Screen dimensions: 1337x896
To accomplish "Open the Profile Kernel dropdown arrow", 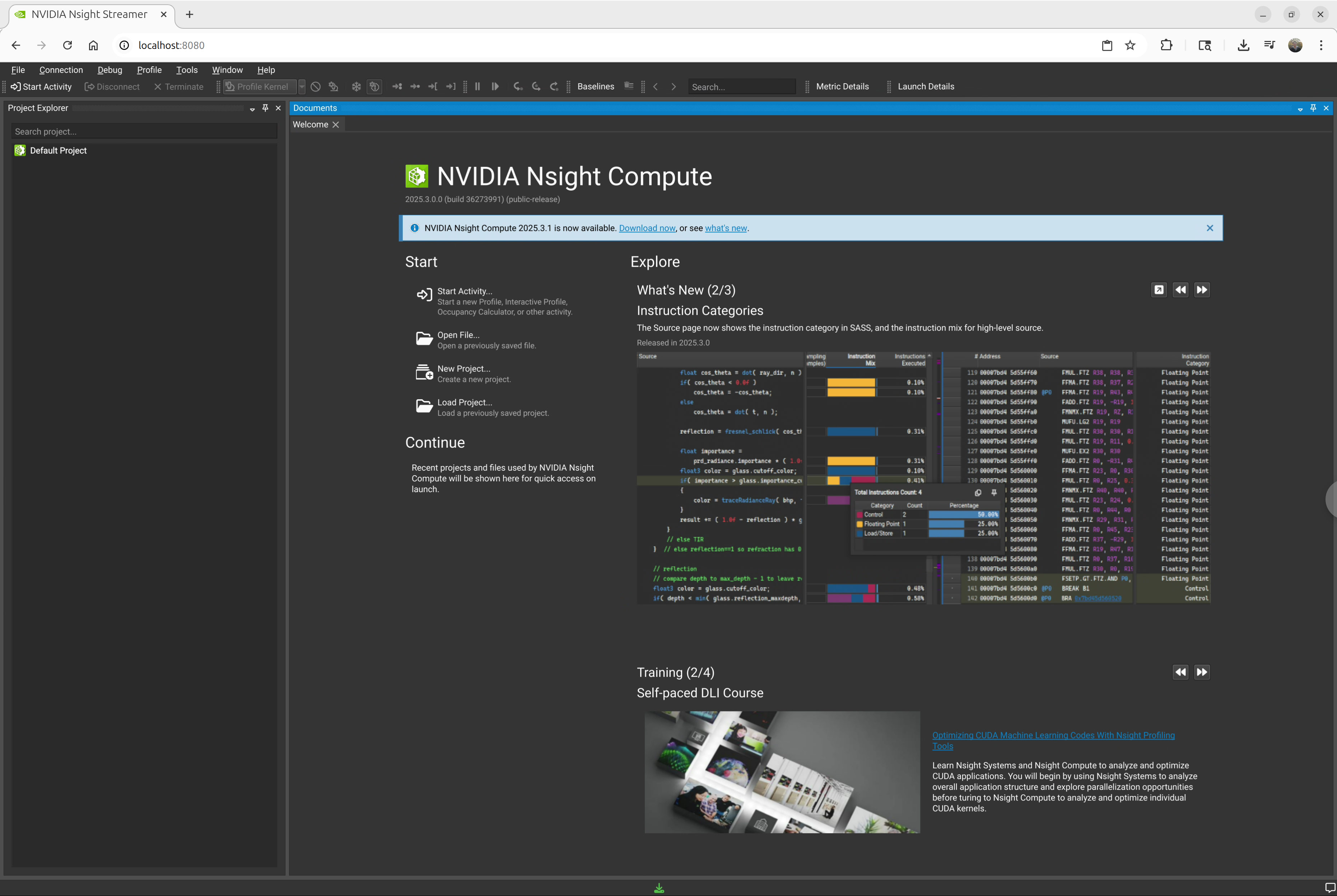I will [302, 86].
